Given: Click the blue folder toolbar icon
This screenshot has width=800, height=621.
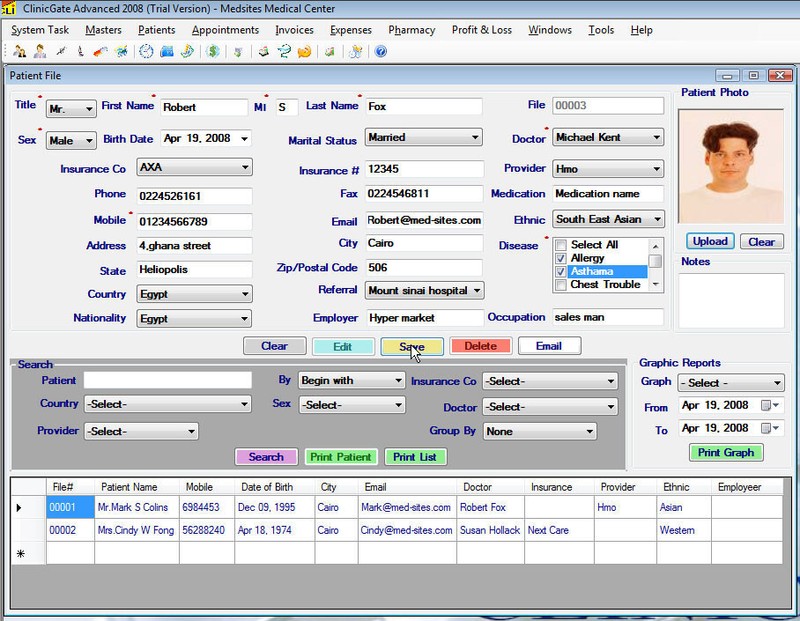Looking at the screenshot, I should (x=167, y=52).
